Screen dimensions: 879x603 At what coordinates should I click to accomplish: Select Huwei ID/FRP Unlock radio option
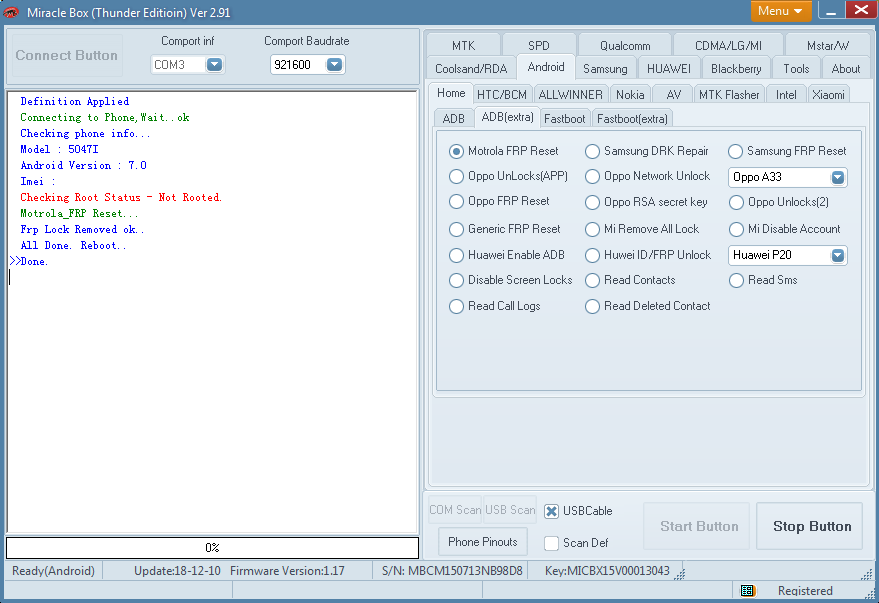[x=592, y=256]
